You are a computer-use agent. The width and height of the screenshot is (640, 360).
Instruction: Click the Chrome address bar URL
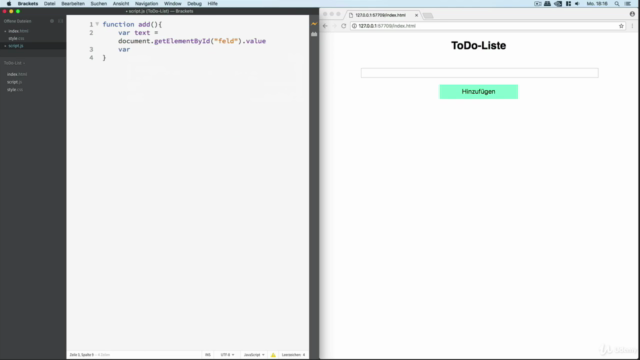coord(387,26)
